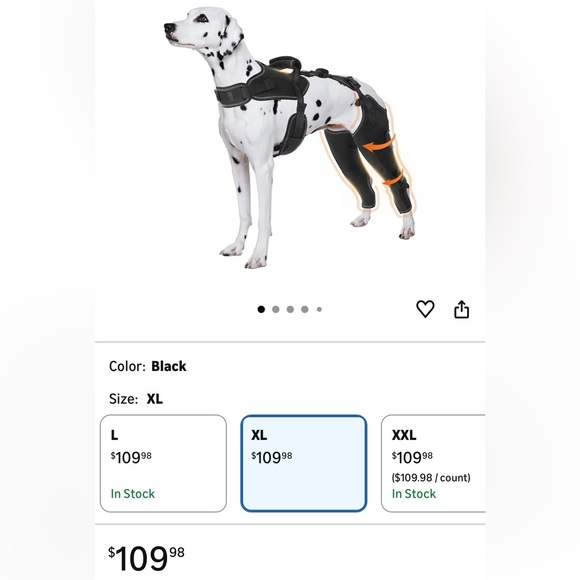The height and width of the screenshot is (580, 580).
Task: Open the Dalmatian product image
Action: click(x=290, y=137)
